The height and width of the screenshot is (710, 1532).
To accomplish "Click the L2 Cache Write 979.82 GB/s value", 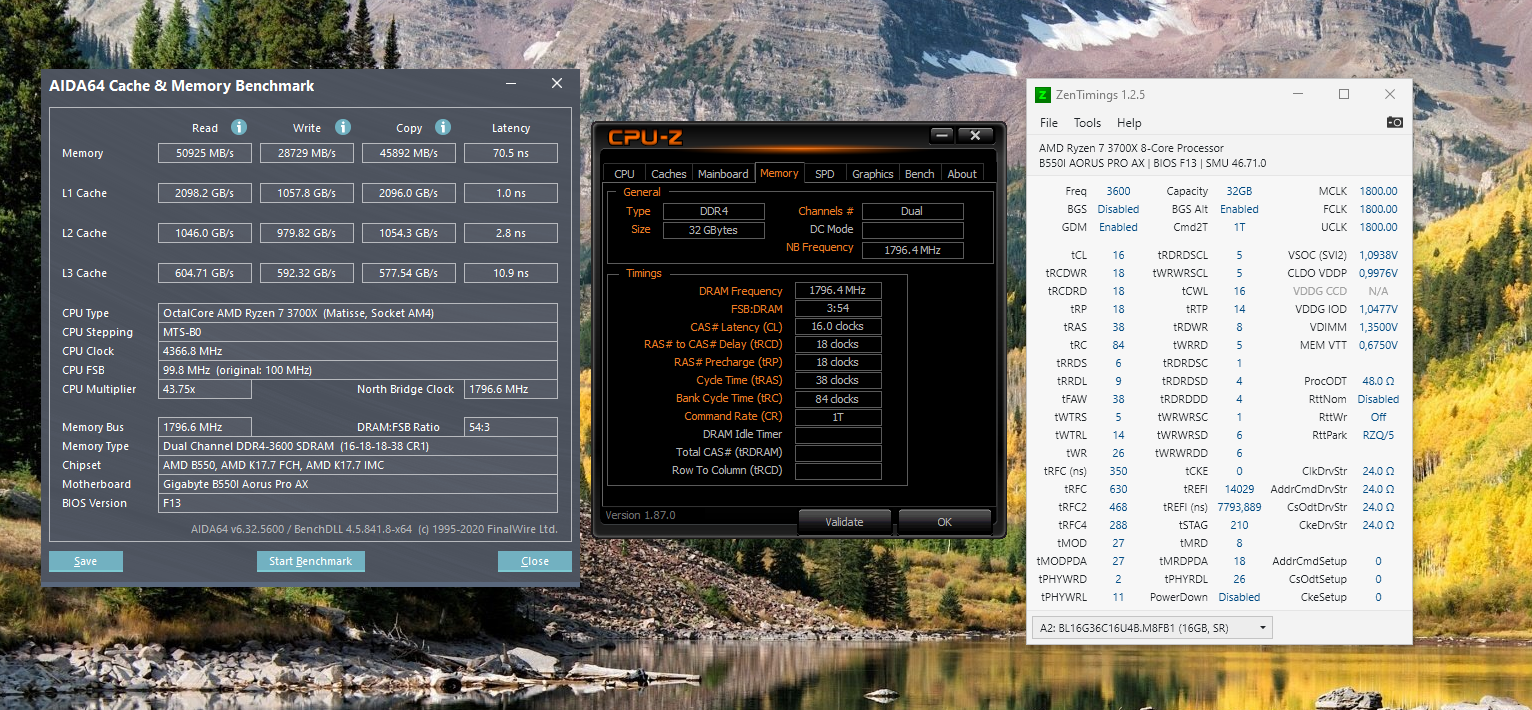I will pos(308,233).
